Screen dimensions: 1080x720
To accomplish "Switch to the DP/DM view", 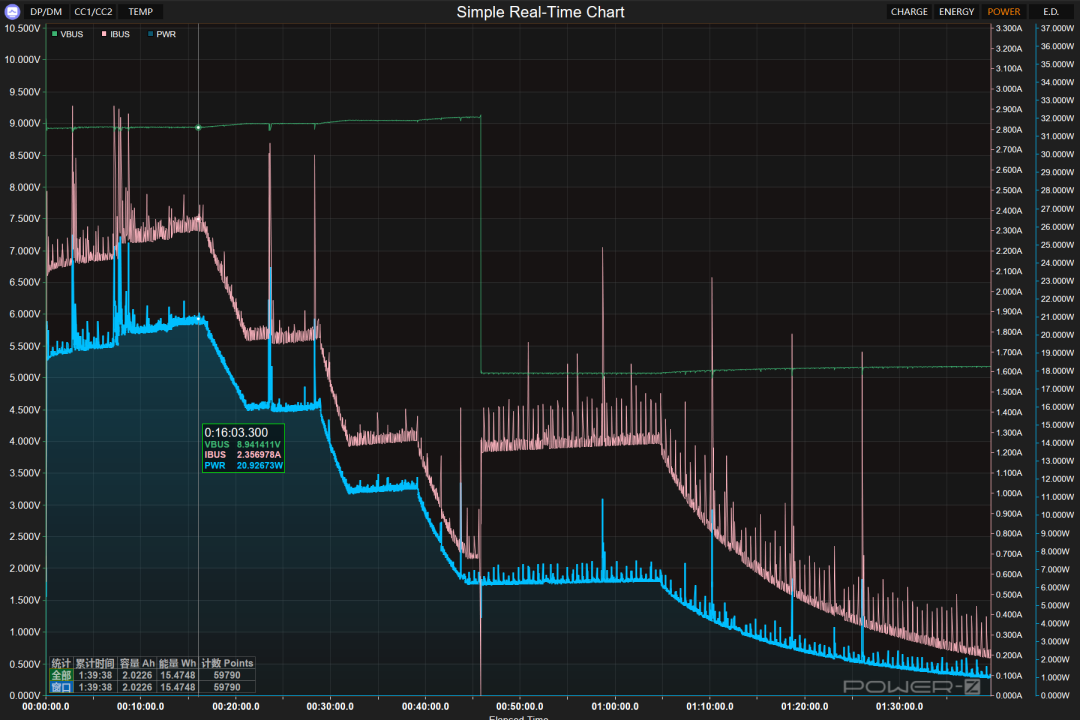I will click(x=47, y=12).
